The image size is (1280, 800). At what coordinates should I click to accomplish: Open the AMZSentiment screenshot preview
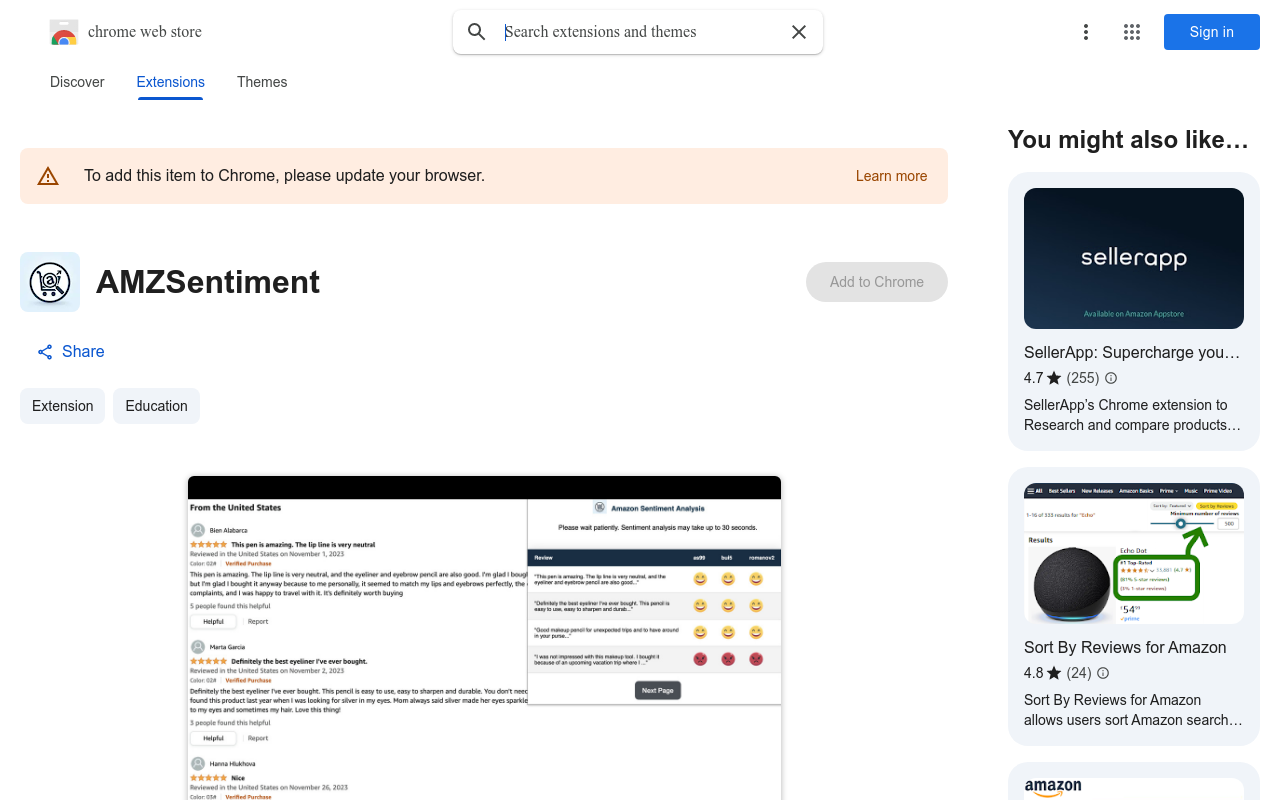484,638
